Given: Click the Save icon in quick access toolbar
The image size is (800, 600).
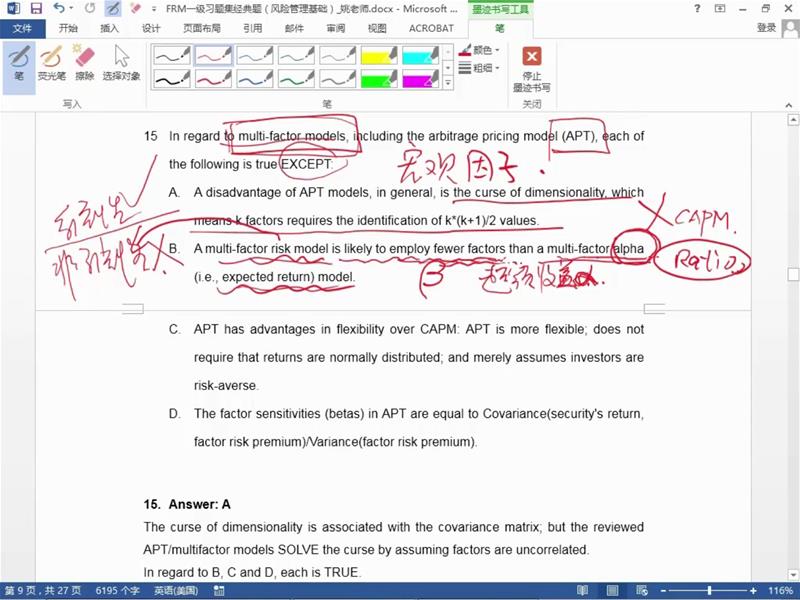Looking at the screenshot, I should point(35,8).
